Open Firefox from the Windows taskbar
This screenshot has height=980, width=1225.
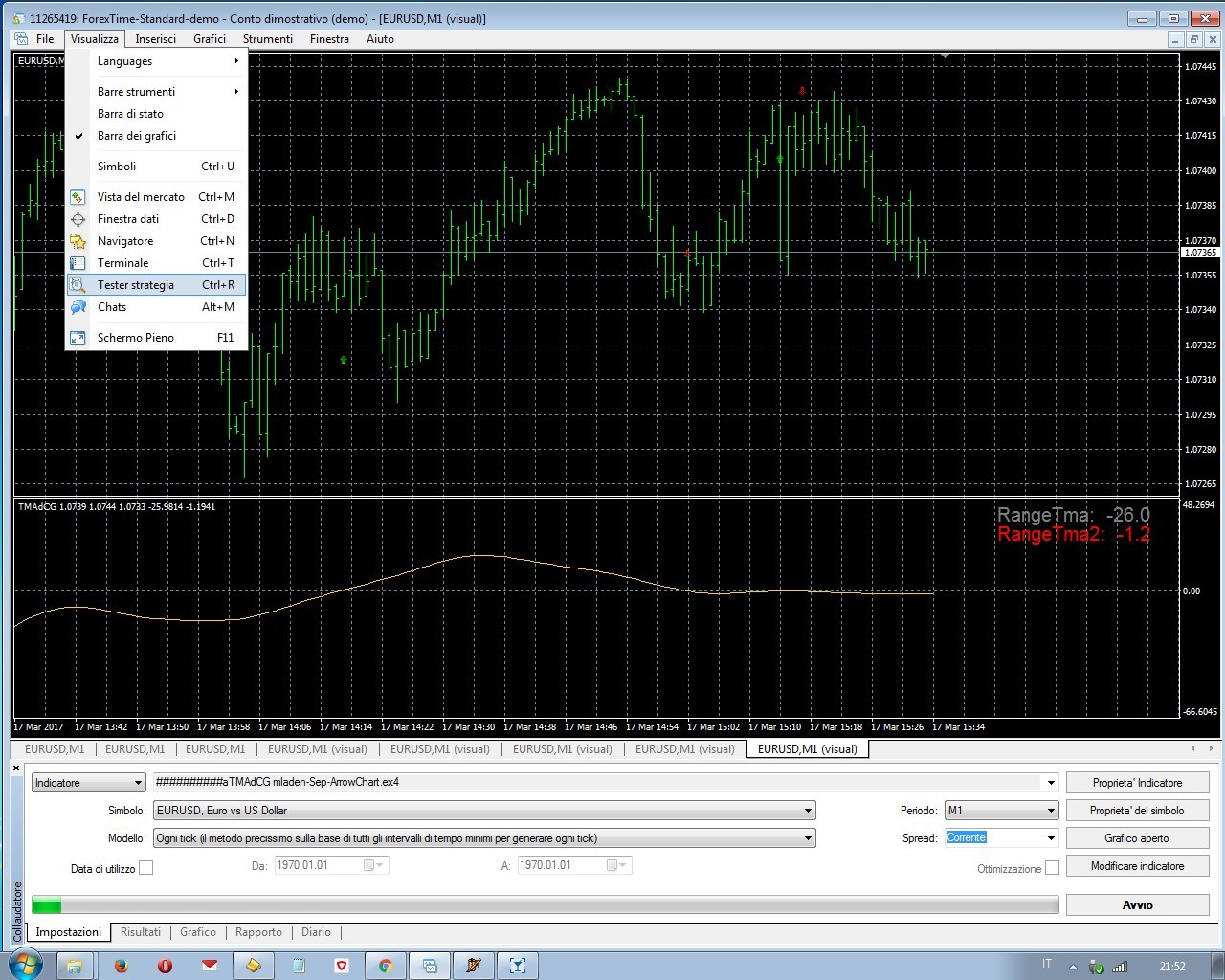point(122,966)
